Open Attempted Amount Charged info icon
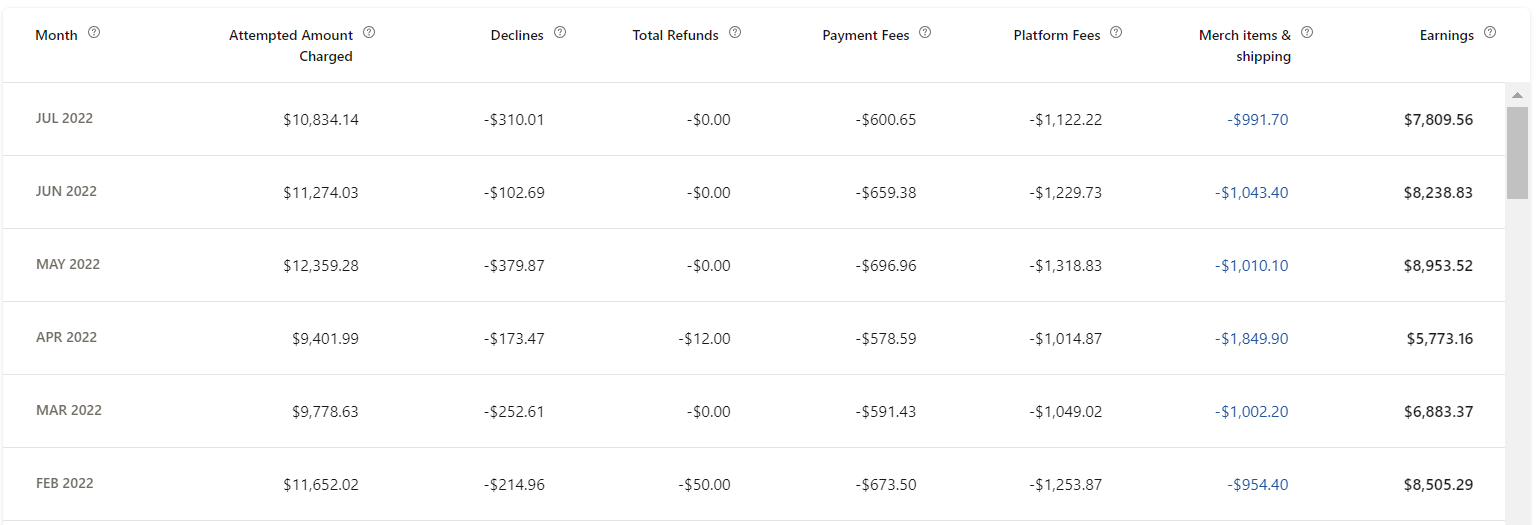Screen dimensions: 1536x525 pos(369,32)
